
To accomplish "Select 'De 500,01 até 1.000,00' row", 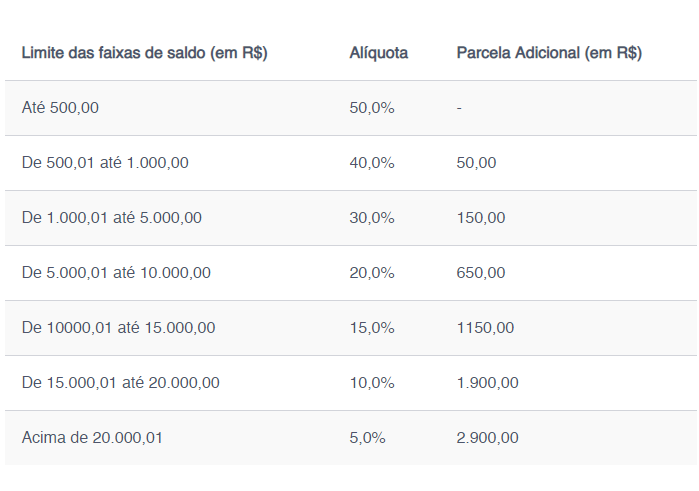I will tap(105, 163).
